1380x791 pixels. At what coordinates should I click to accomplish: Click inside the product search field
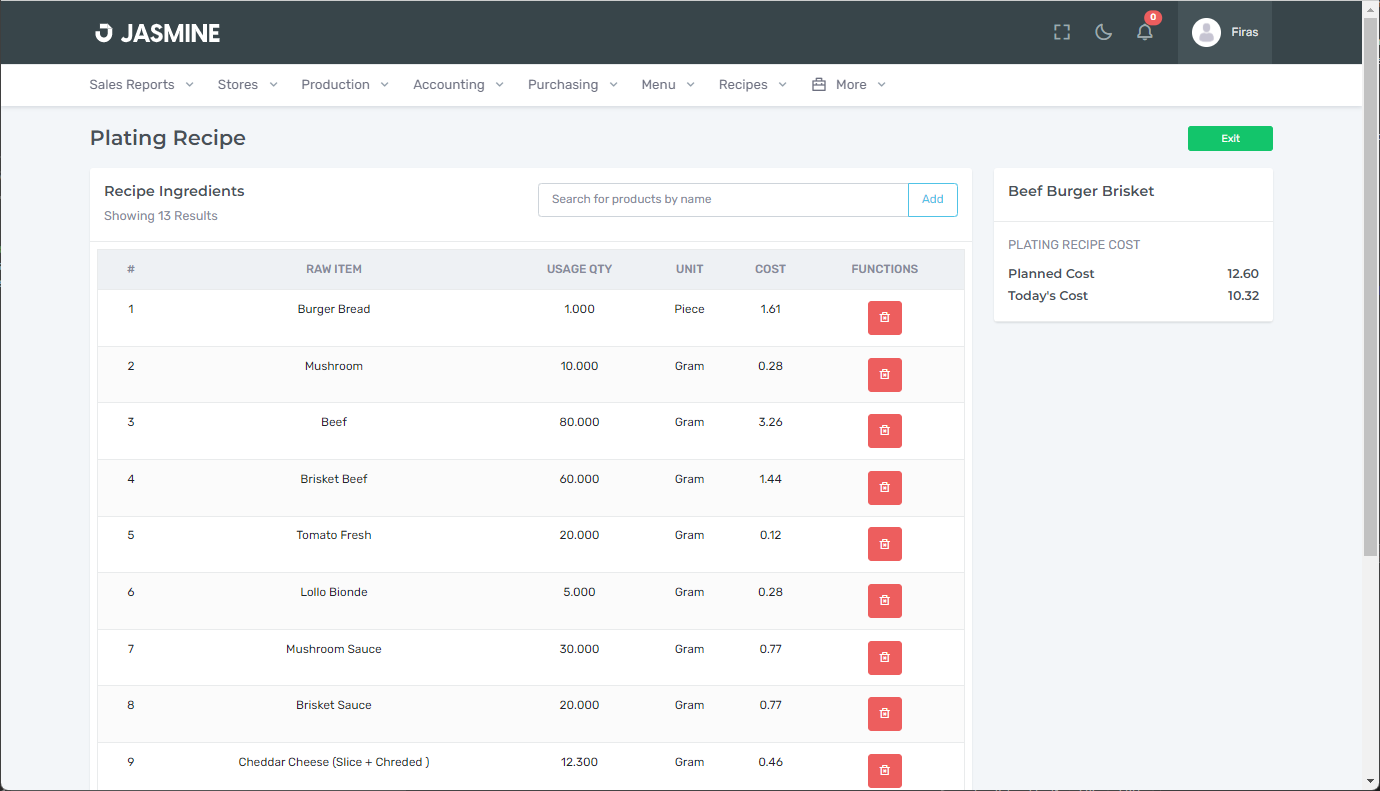tap(722, 199)
